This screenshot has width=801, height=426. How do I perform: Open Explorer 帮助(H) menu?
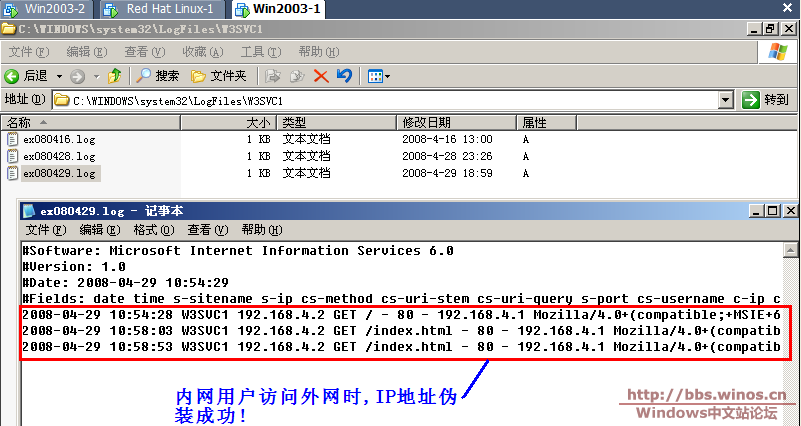[319, 52]
